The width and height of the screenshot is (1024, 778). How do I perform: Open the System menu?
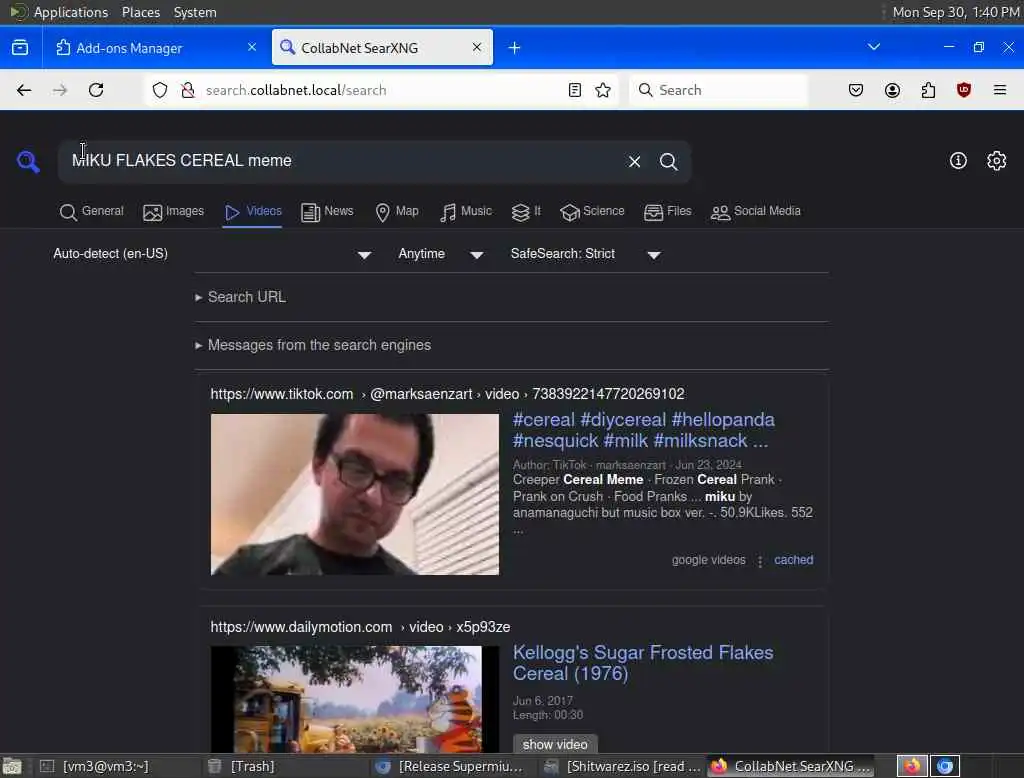195,12
